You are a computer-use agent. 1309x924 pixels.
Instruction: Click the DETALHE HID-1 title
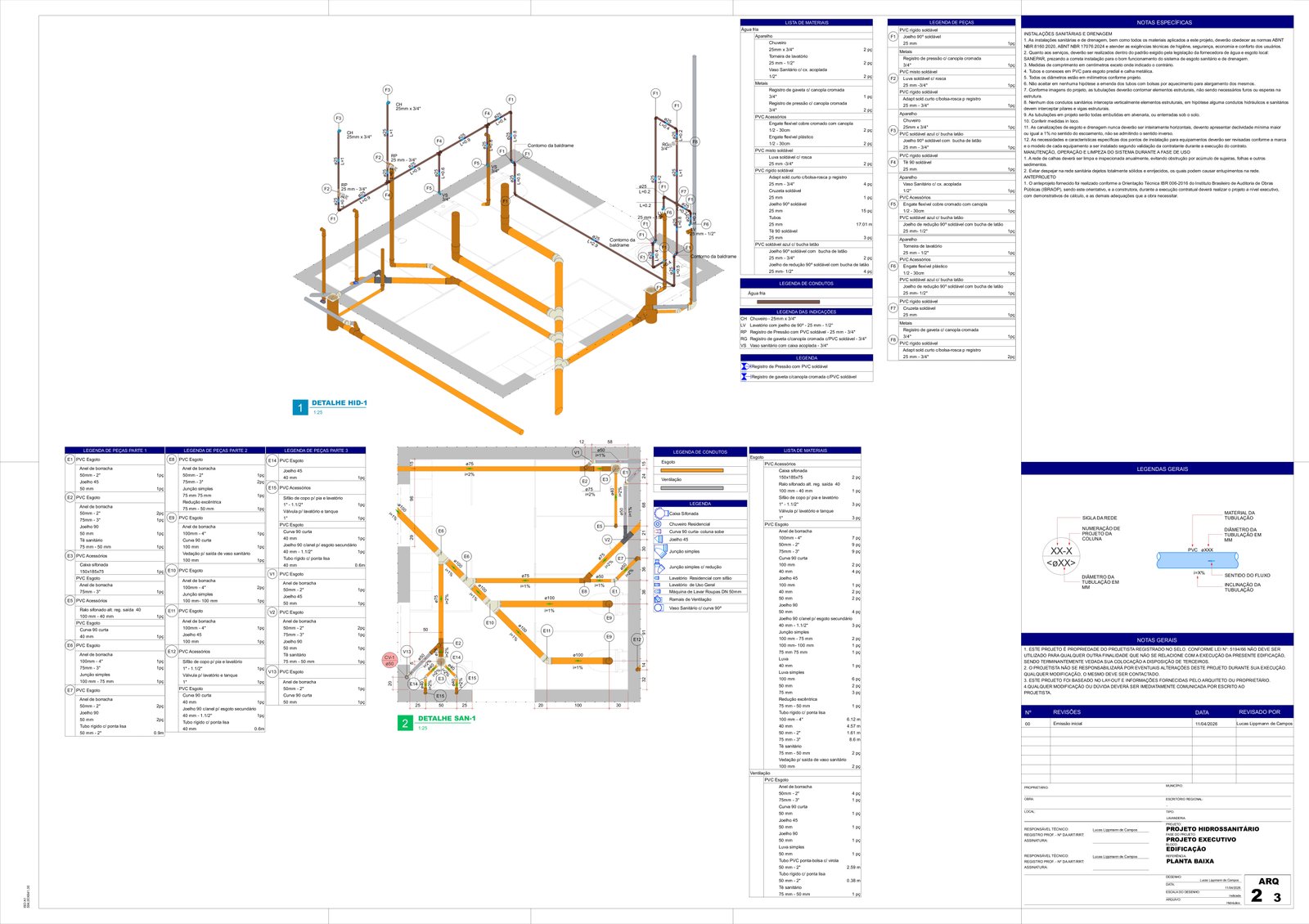pyautogui.click(x=340, y=403)
